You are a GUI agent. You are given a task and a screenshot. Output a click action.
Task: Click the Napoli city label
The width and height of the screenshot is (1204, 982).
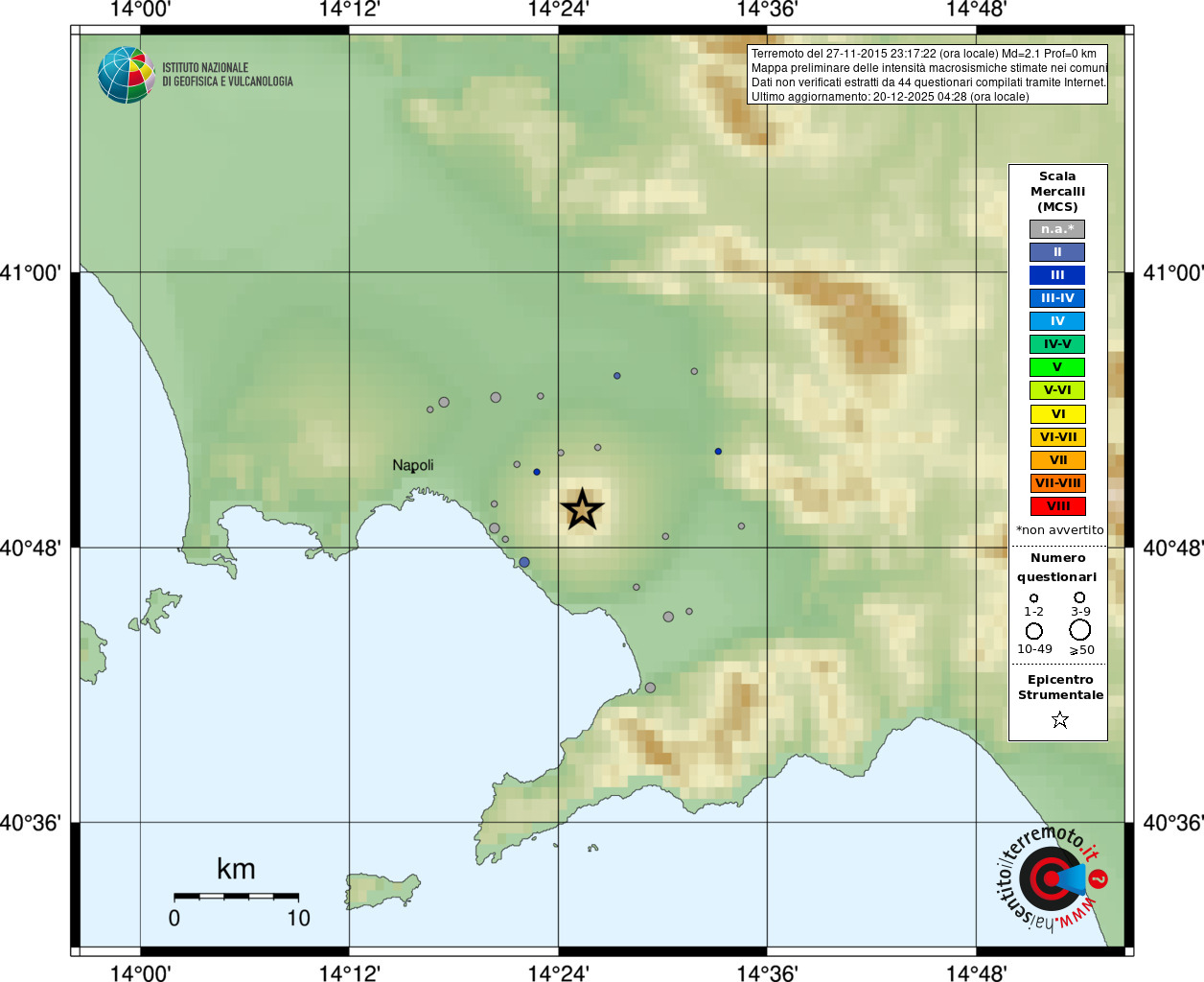[413, 465]
